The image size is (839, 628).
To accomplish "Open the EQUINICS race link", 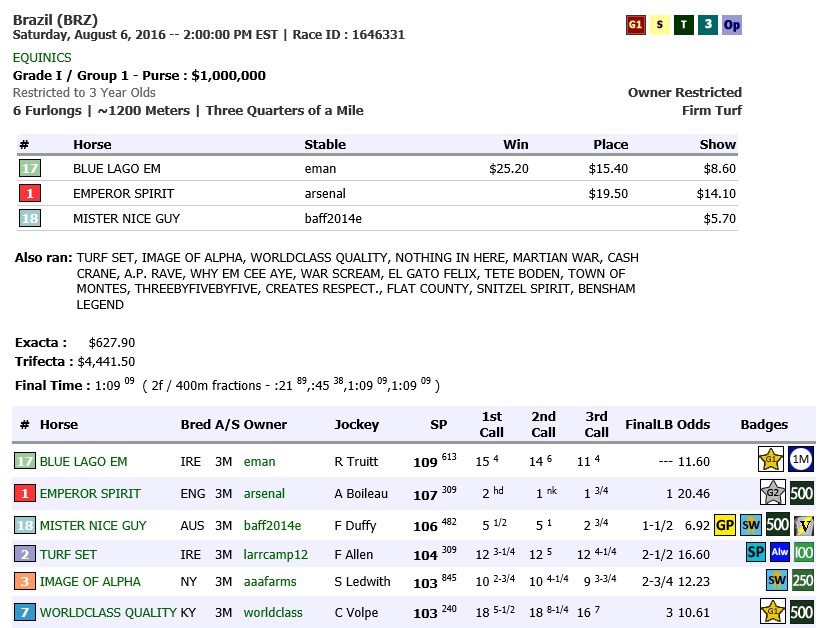I will pos(42,57).
